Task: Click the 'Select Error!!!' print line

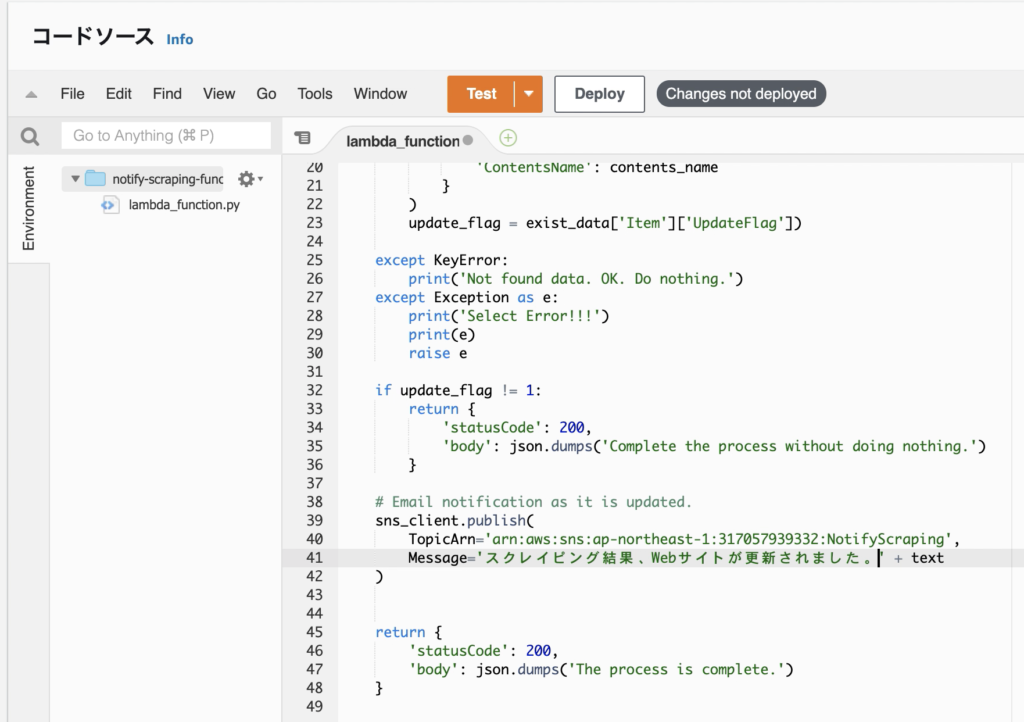Action: tap(509, 316)
